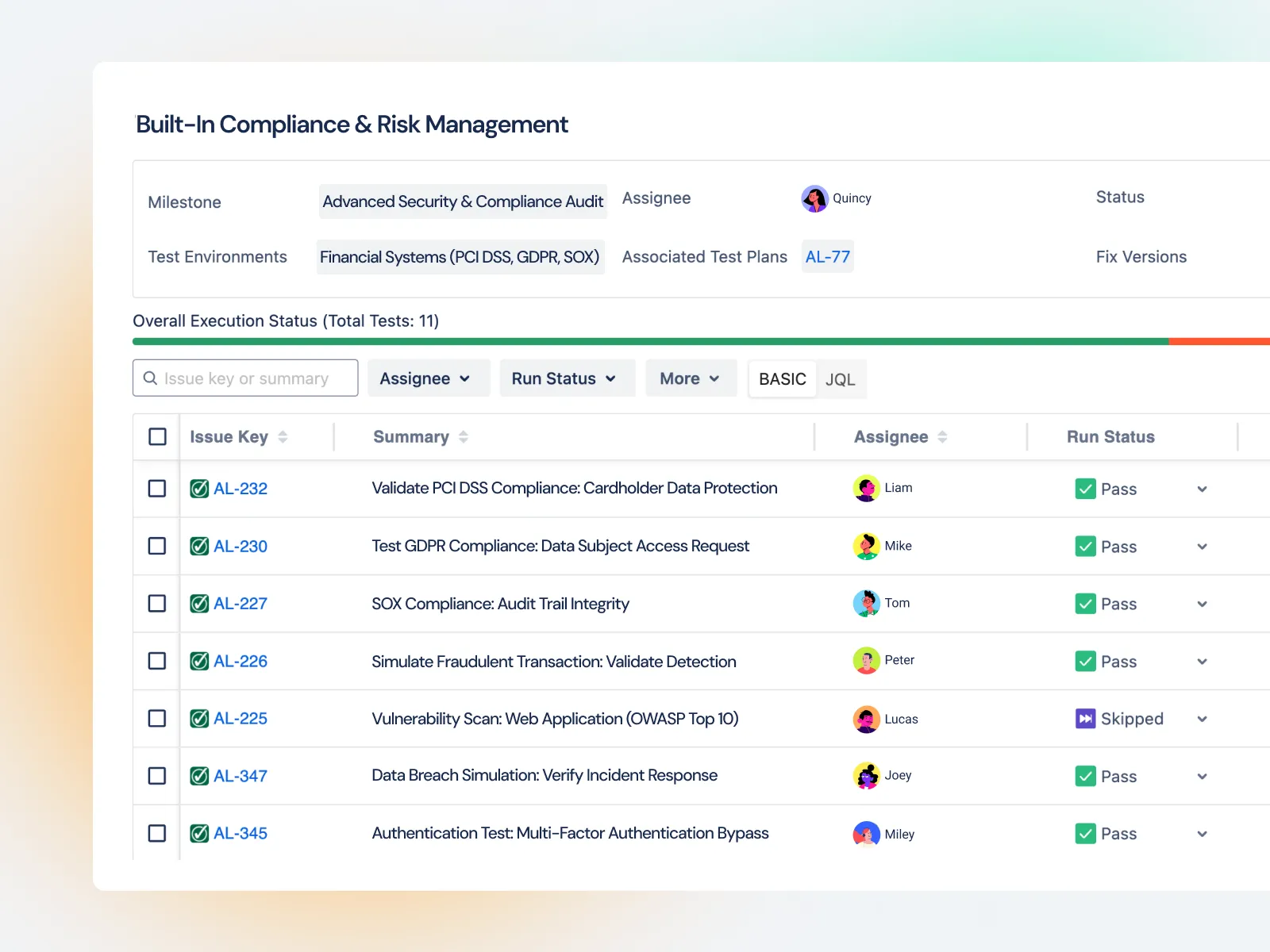
Task: Click the green Pass checkmark icon for AL-227
Action: (x=1085, y=604)
